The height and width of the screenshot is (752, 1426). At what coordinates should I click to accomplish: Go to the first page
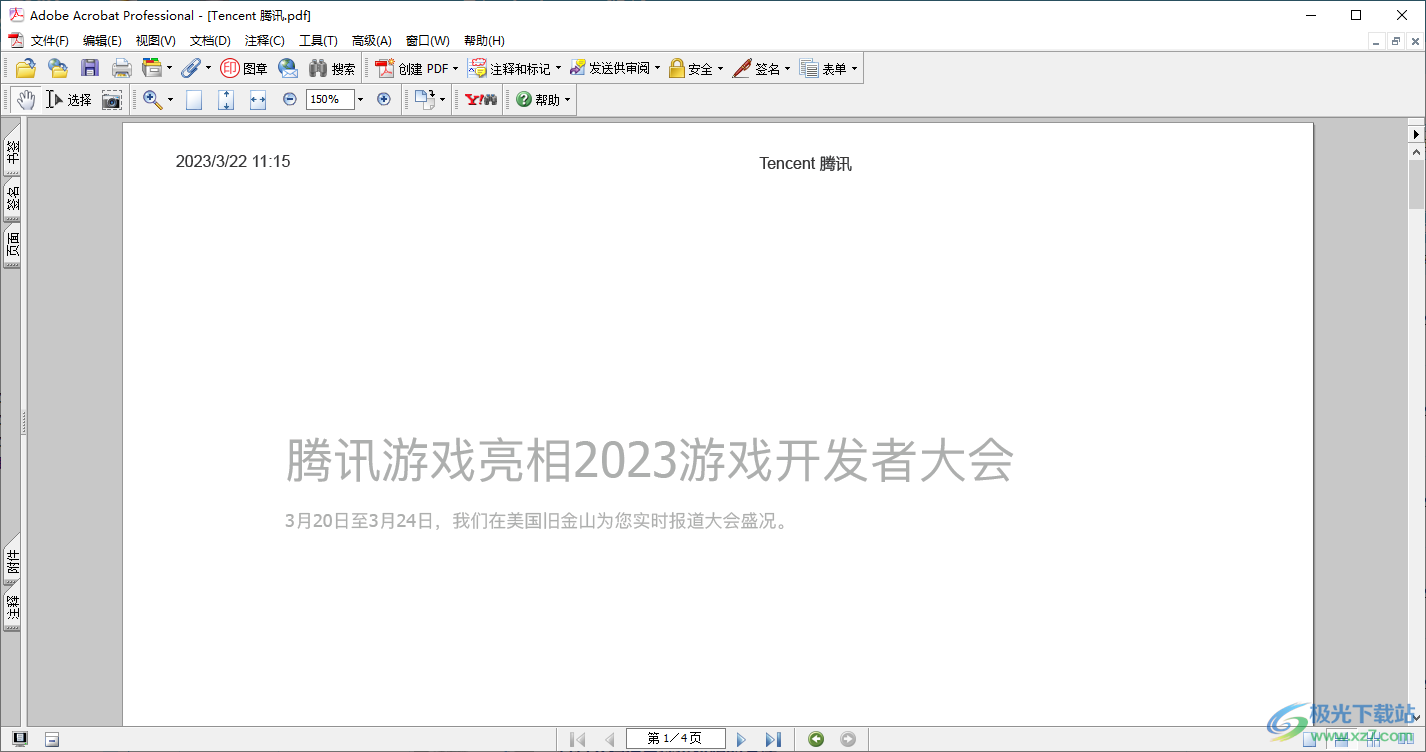(x=578, y=739)
